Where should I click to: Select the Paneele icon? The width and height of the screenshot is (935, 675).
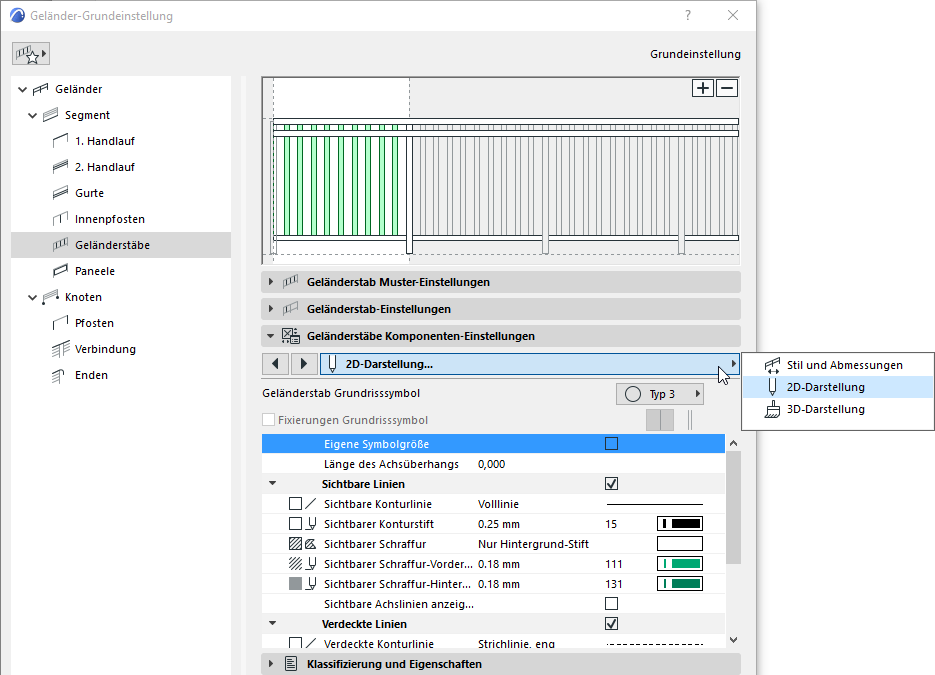(60, 271)
